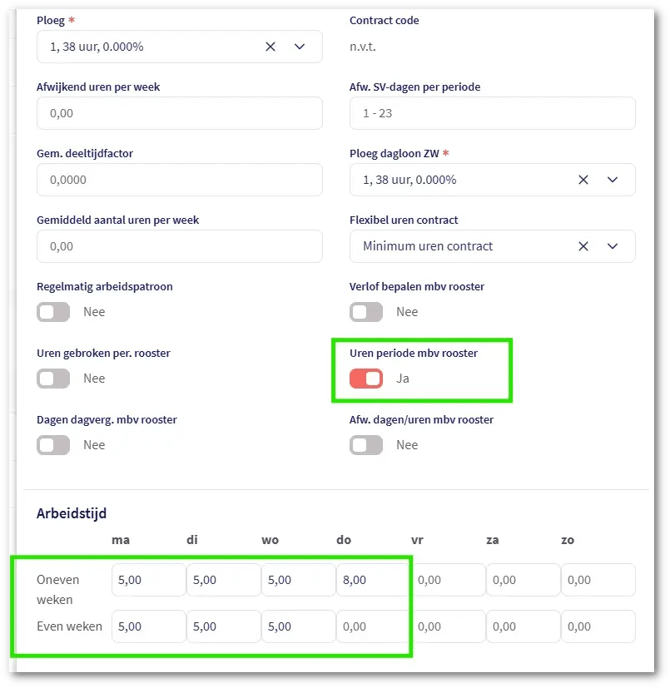Click Even weken zondag hours field
Viewport: 670px width, 688px height.
pyautogui.click(x=597, y=627)
